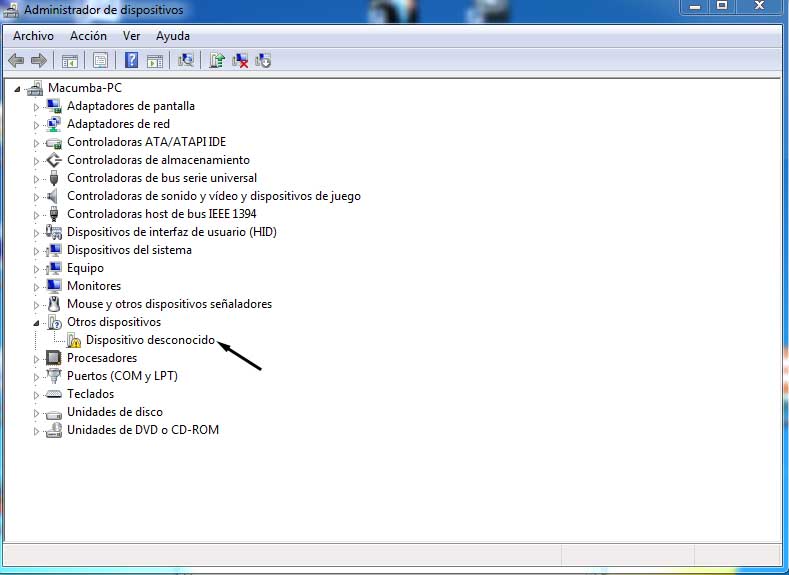
Task: Select Dispositivos de interfaz de usuario (HID)
Action: tap(172, 232)
